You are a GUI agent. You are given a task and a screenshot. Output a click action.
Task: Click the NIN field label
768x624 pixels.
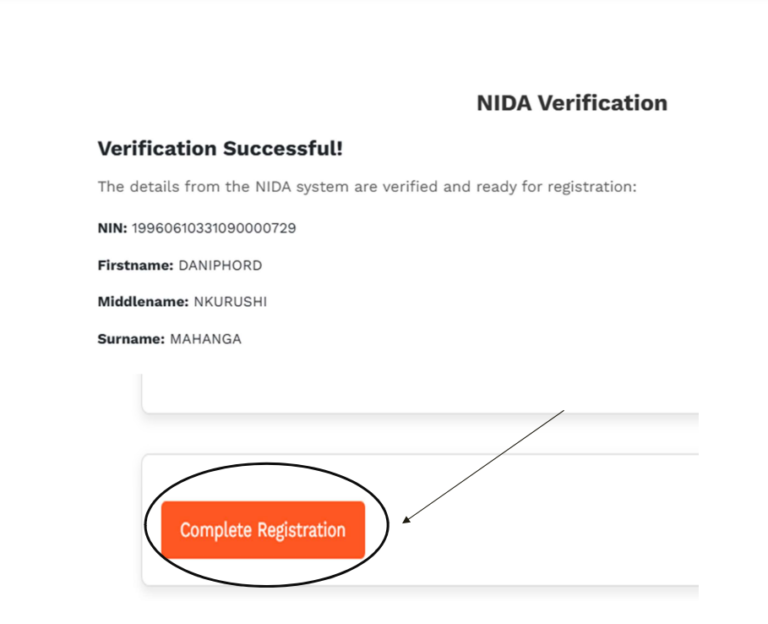[x=112, y=228]
